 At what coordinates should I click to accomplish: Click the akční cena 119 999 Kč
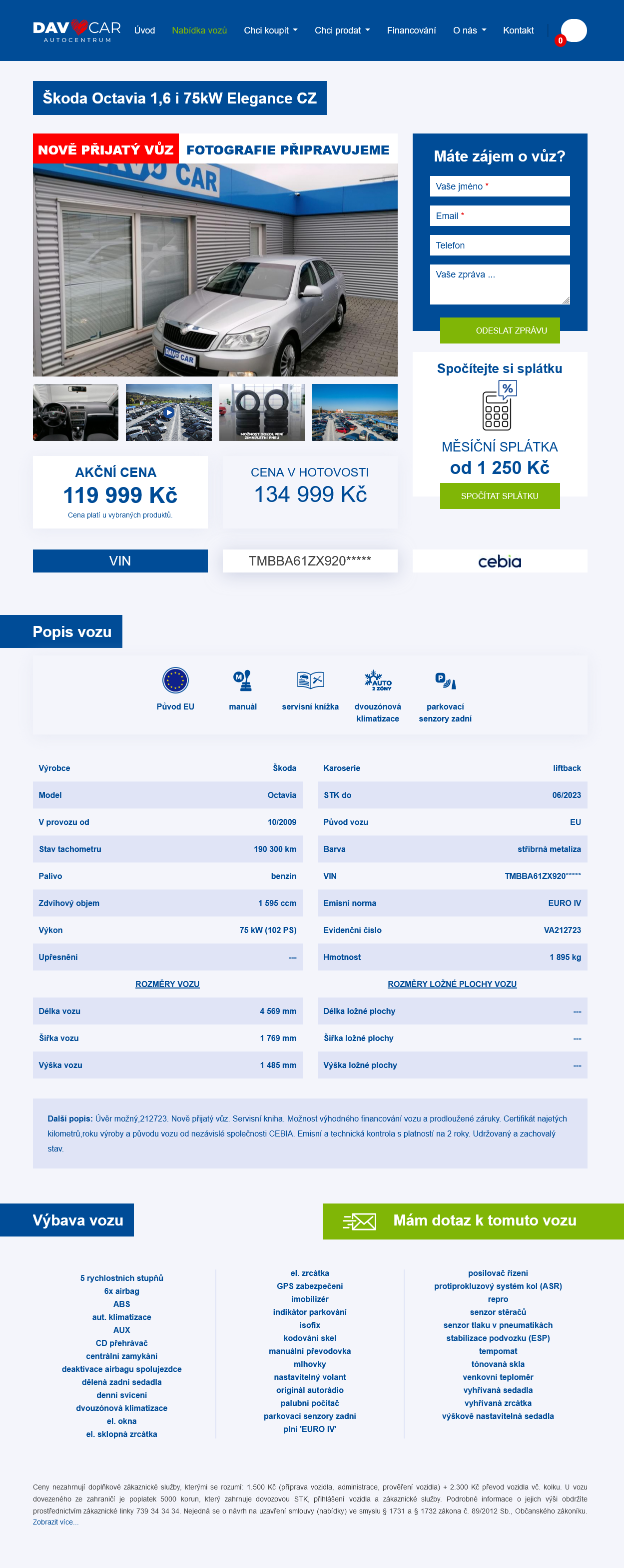(120, 495)
